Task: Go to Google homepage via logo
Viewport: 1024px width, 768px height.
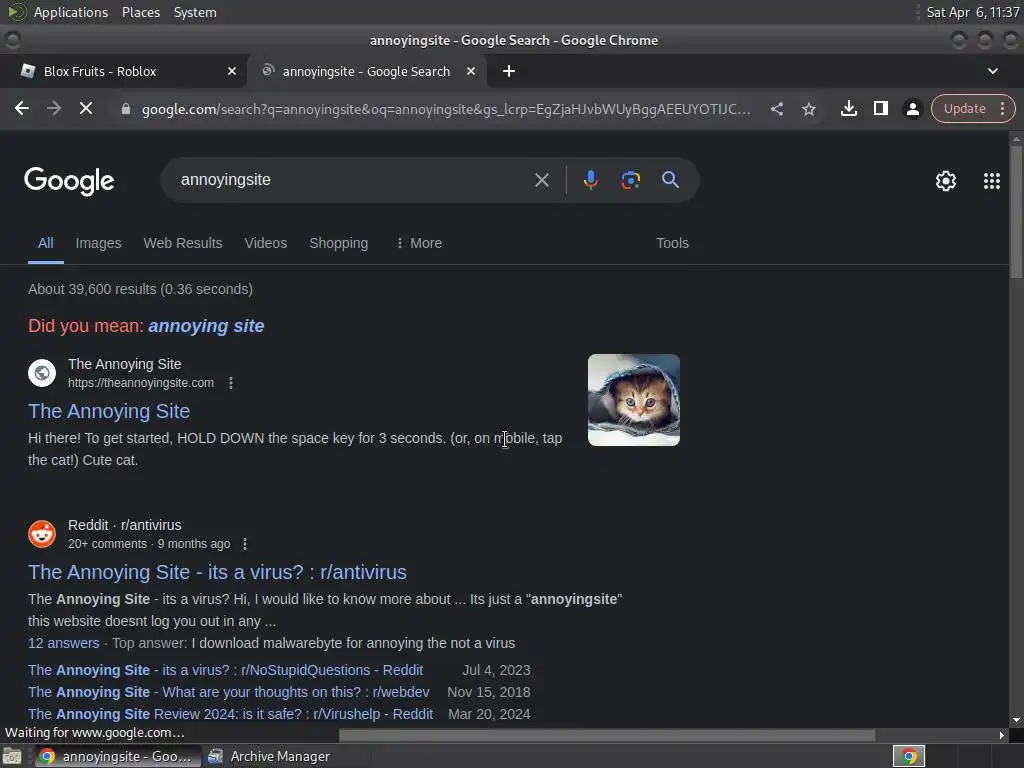Action: click(x=69, y=181)
